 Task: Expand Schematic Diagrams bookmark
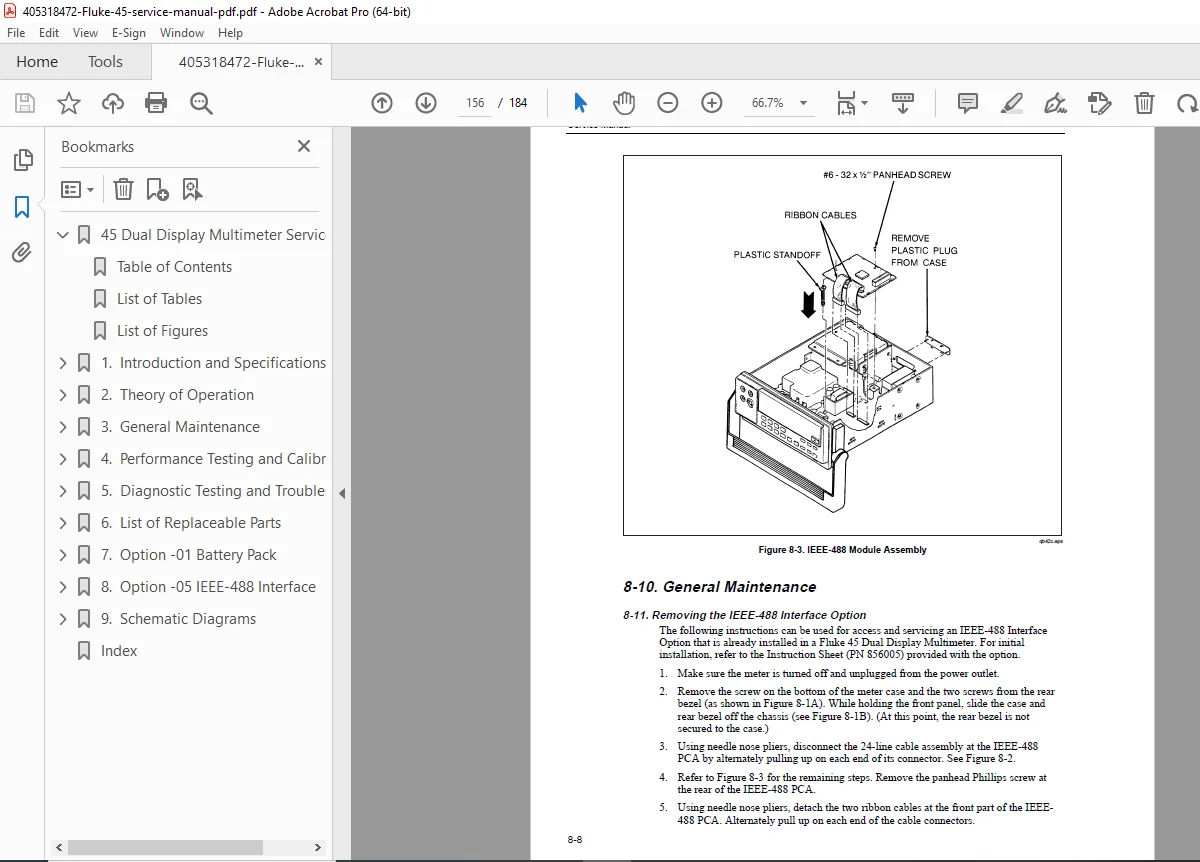(x=63, y=619)
